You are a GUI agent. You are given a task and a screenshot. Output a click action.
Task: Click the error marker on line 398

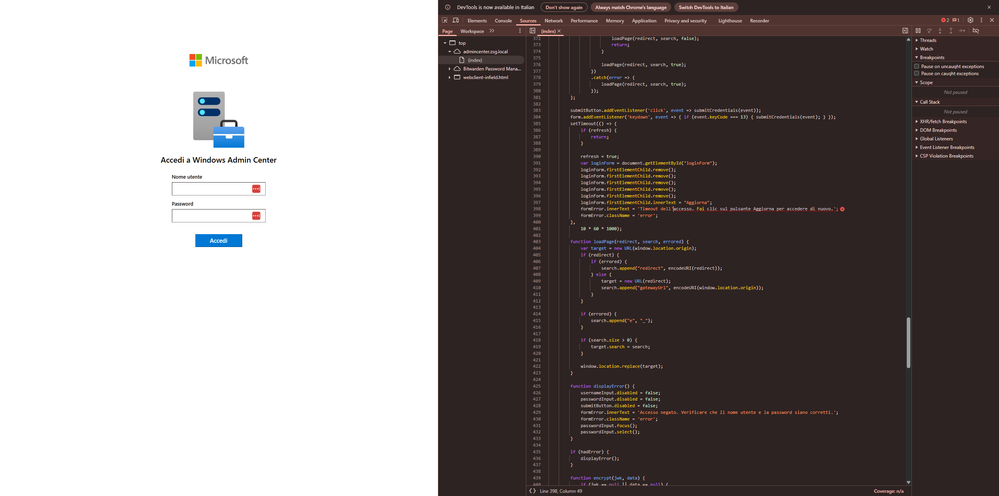842,209
